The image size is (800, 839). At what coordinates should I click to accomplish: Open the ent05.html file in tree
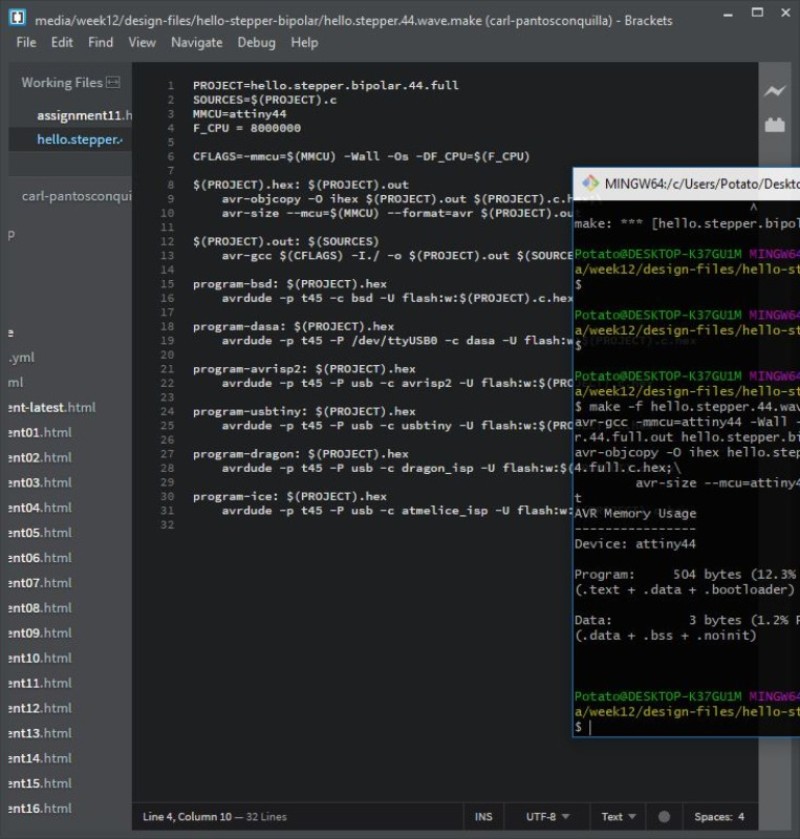click(40, 533)
